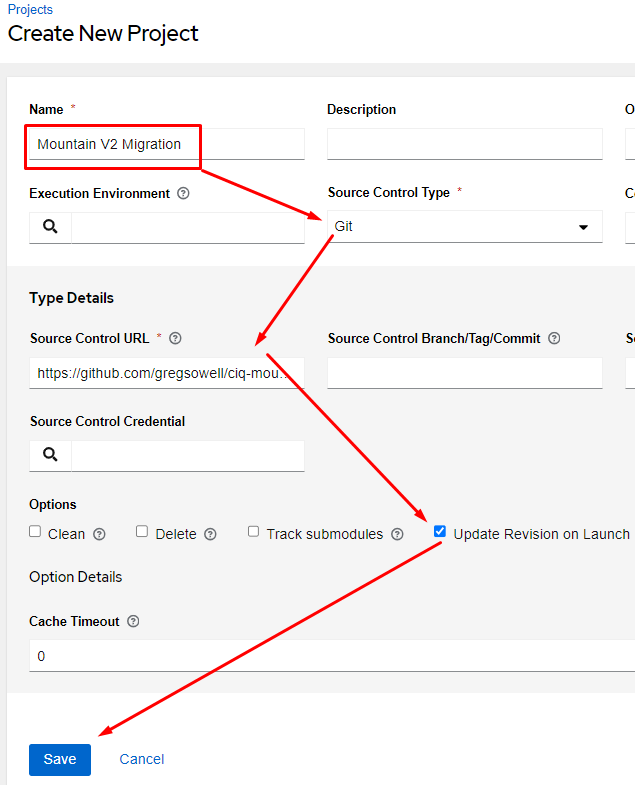Expand the Source Control Type dropdown
635x785 pixels.
point(465,227)
